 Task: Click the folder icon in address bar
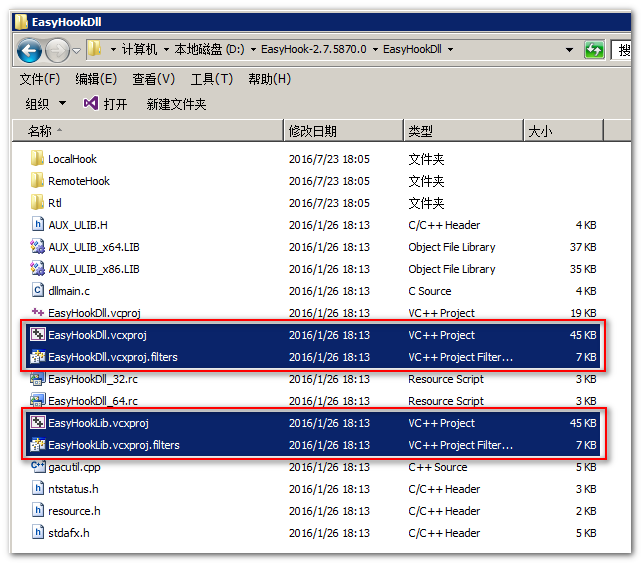tap(95, 49)
